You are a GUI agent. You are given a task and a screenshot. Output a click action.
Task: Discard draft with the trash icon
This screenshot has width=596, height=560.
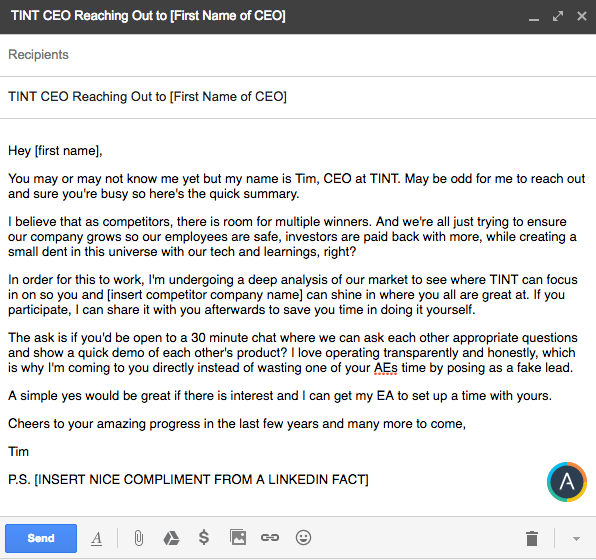pos(532,538)
